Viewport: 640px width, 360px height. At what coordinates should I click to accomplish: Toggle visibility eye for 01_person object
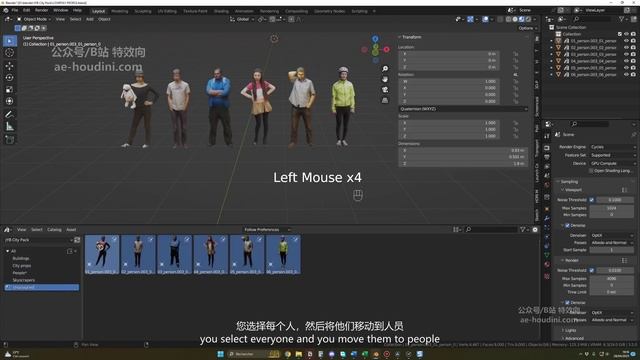pyautogui.click(x=626, y=41)
